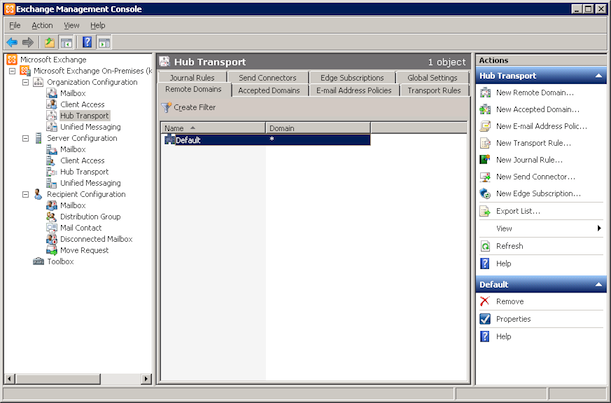Select the Remote Domains tab

[x=193, y=89]
